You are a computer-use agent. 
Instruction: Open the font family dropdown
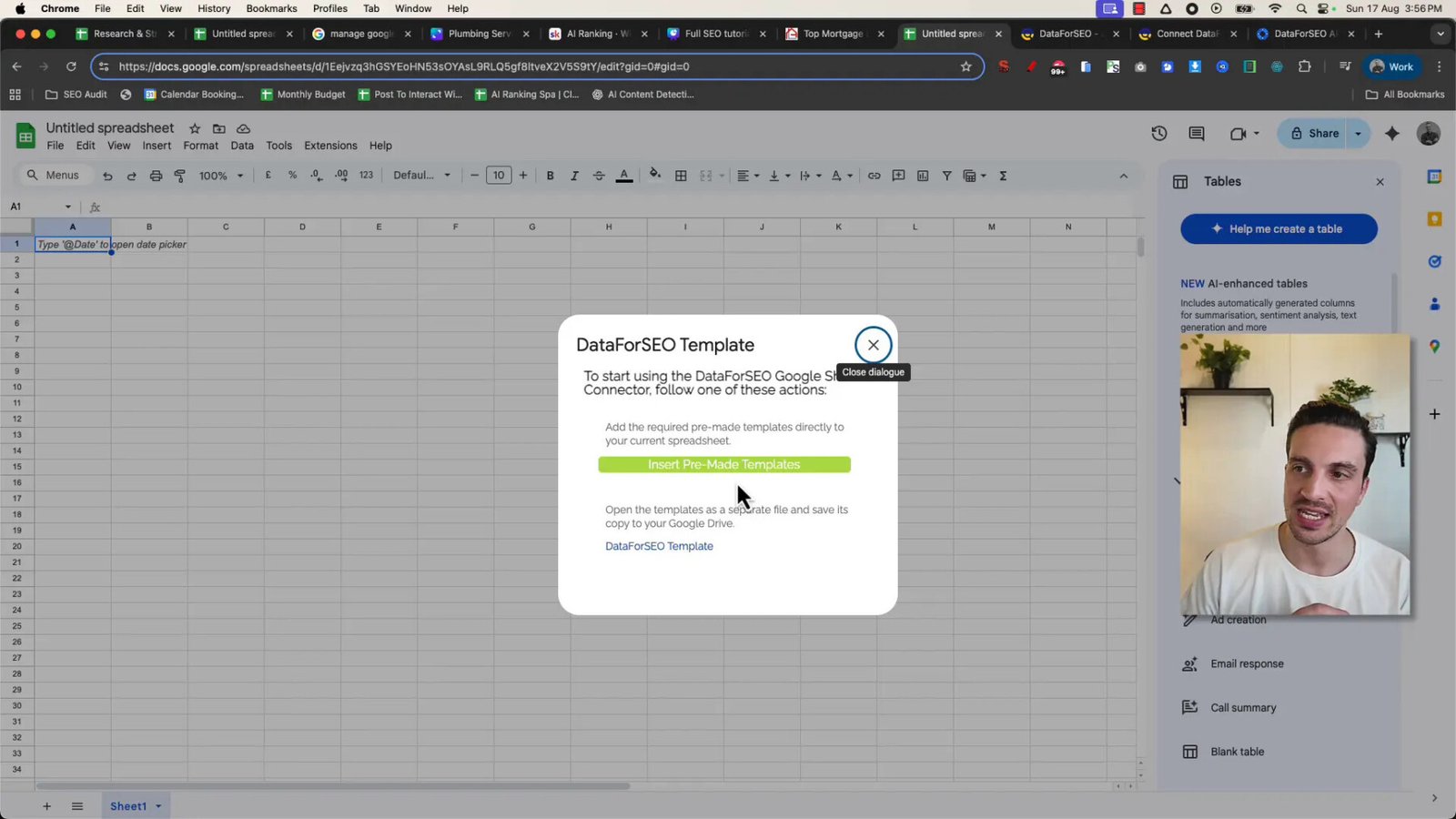[x=421, y=176]
